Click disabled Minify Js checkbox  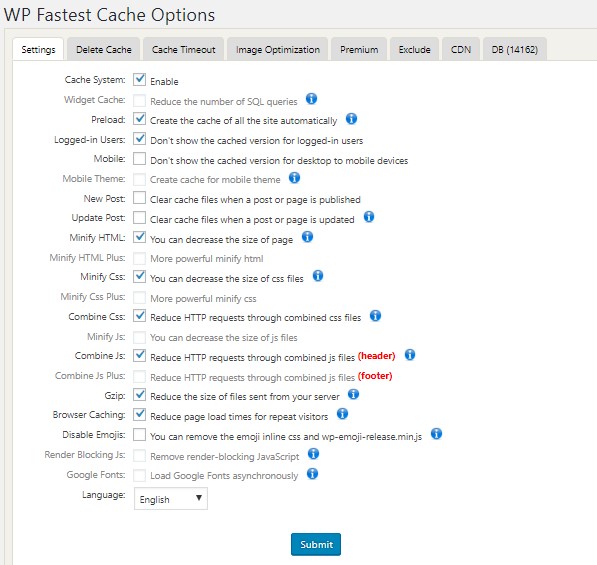coord(139,337)
